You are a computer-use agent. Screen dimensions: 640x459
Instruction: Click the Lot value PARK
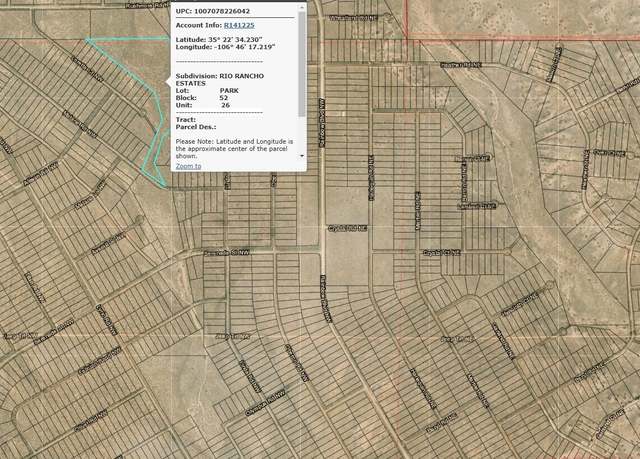229,91
